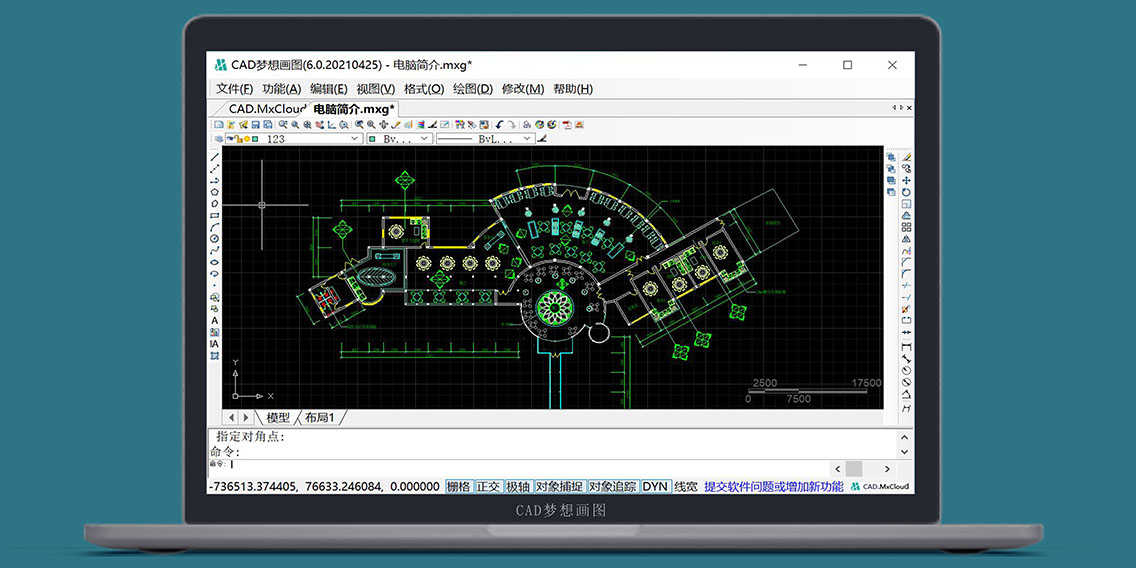The image size is (1136, 568).
Task: Click the New drawing icon
Action: [219, 125]
